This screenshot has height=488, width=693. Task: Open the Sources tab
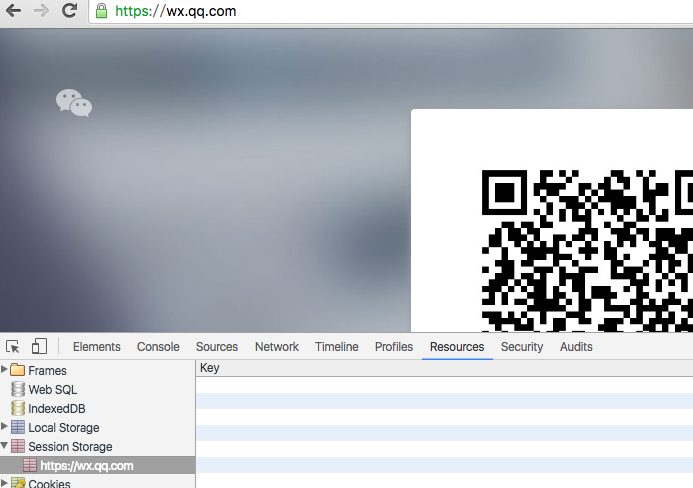217,347
